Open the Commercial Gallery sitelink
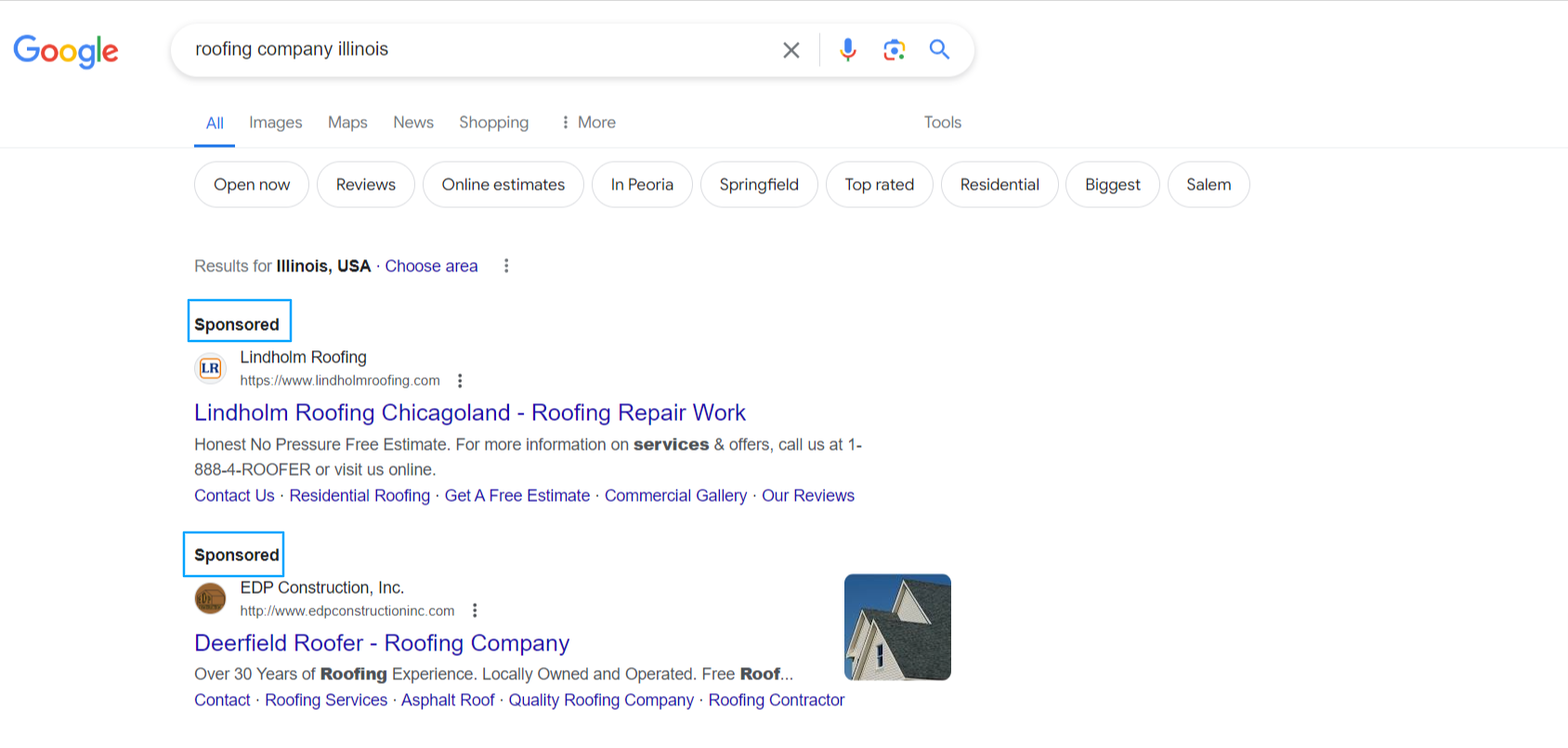 pos(675,495)
